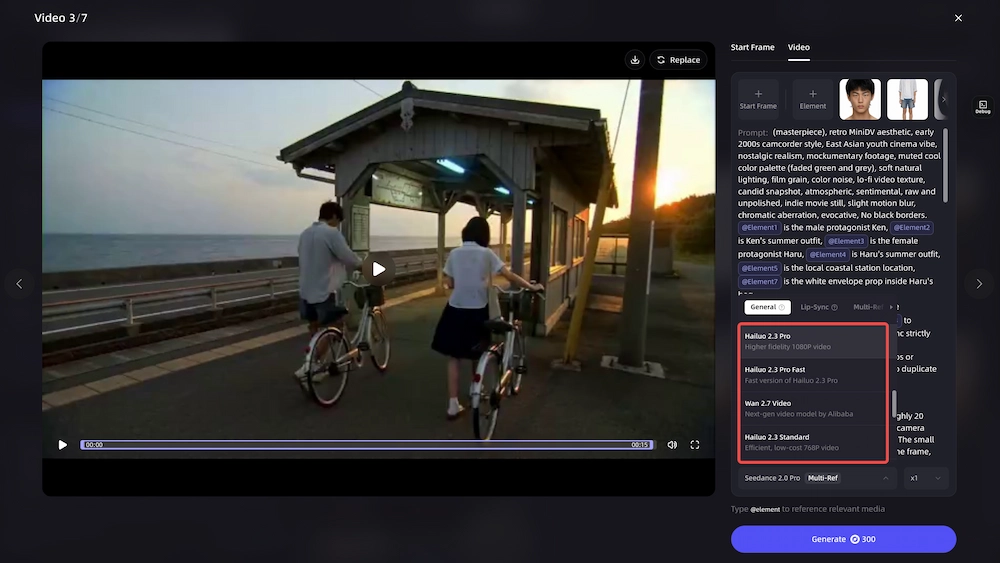The image size is (1000, 563).
Task: Go to the previous video with the left arrow
Action: point(19,284)
